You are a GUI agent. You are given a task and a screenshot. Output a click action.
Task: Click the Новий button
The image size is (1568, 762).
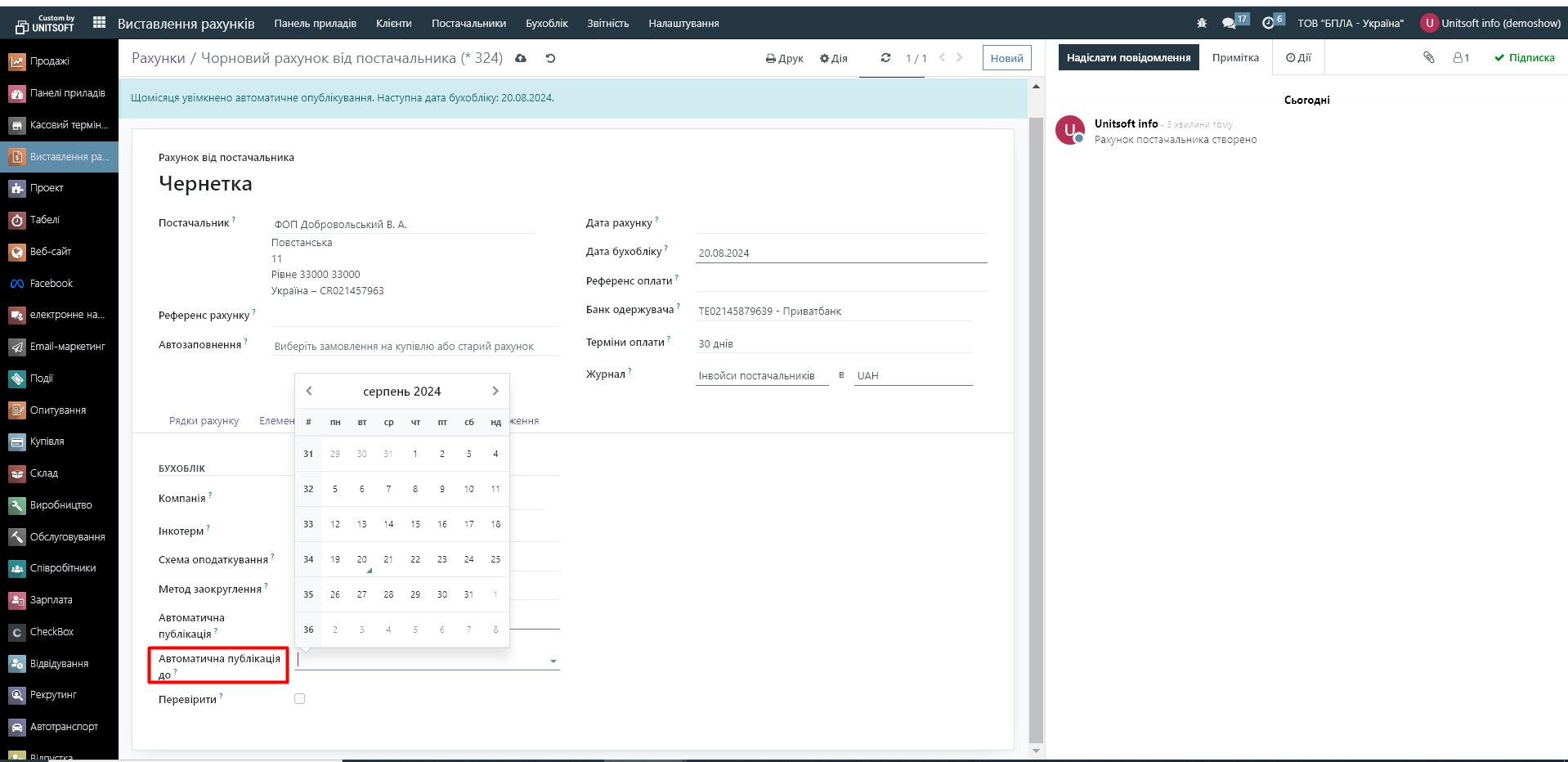(x=1006, y=58)
